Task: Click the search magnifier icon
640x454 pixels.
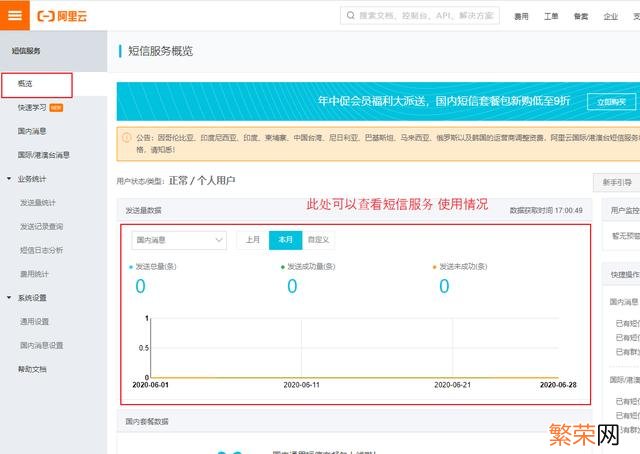Action: pyautogui.click(x=350, y=16)
